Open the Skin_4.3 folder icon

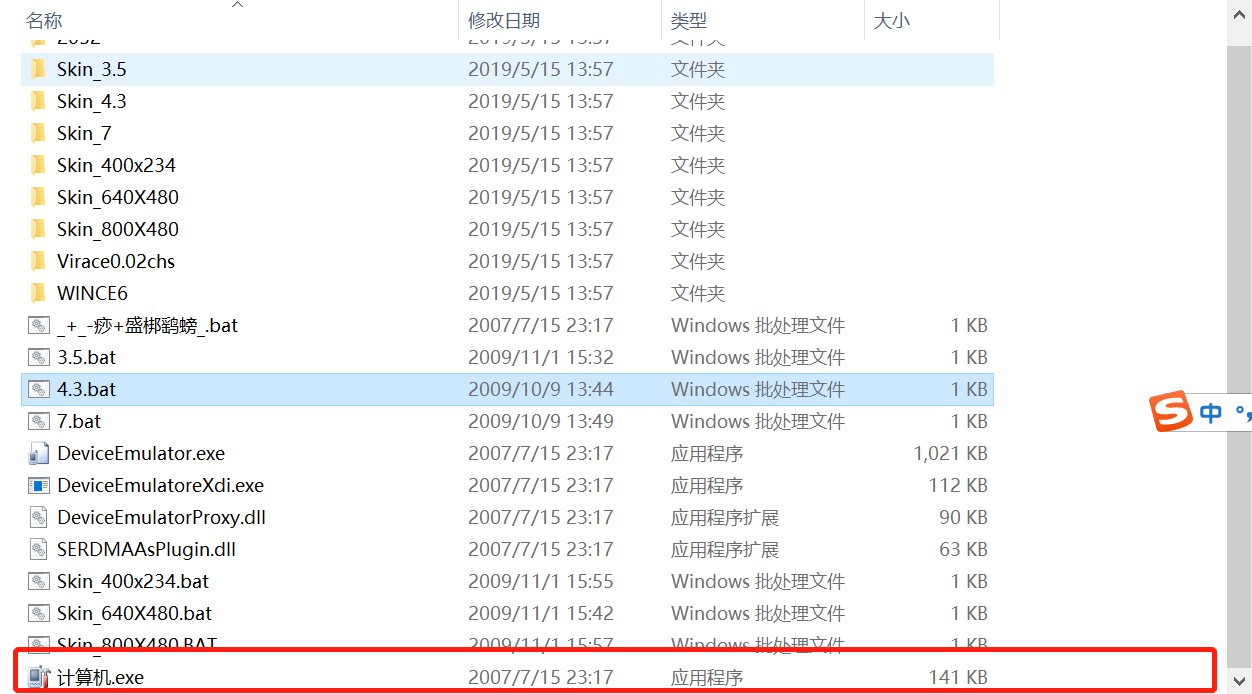pos(39,101)
